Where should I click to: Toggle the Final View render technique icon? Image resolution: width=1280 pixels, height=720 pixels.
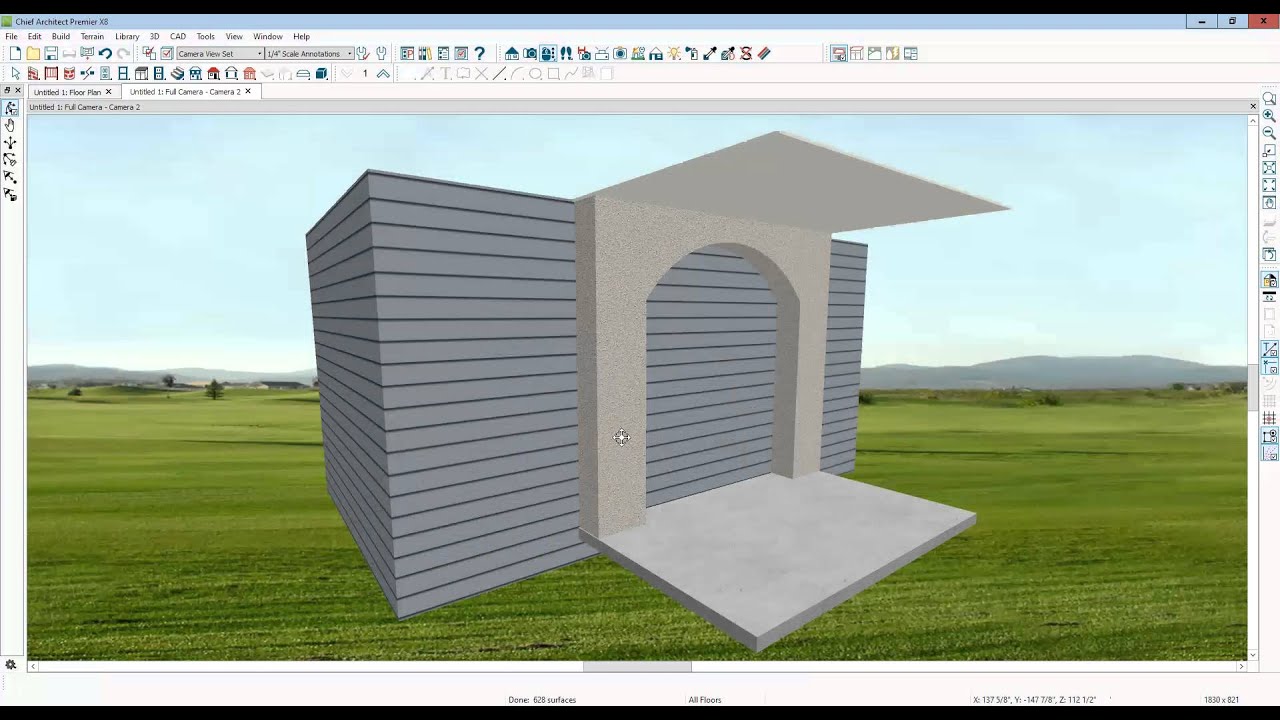point(838,53)
